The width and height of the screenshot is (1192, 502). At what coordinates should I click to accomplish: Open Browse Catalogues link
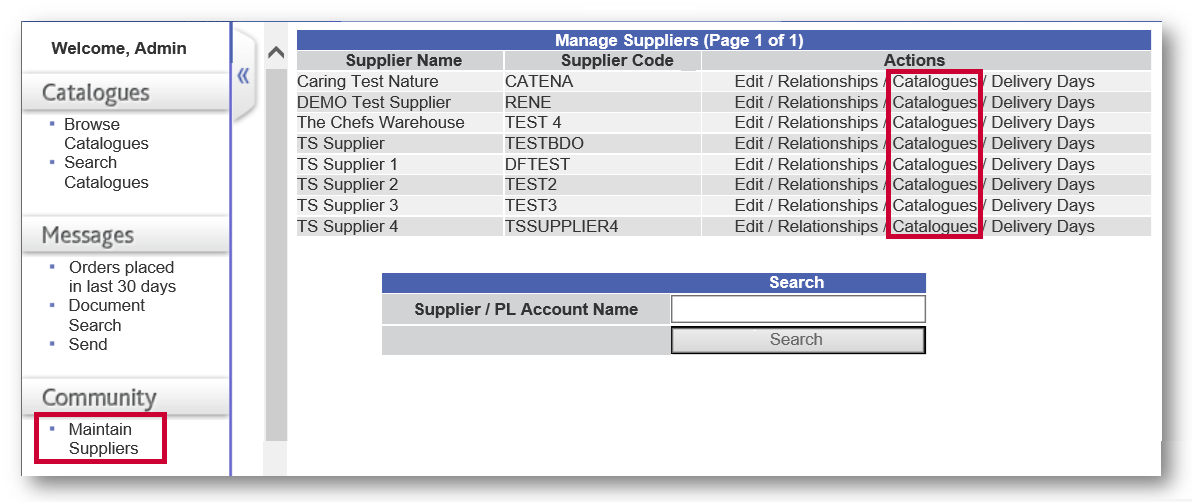[x=106, y=134]
